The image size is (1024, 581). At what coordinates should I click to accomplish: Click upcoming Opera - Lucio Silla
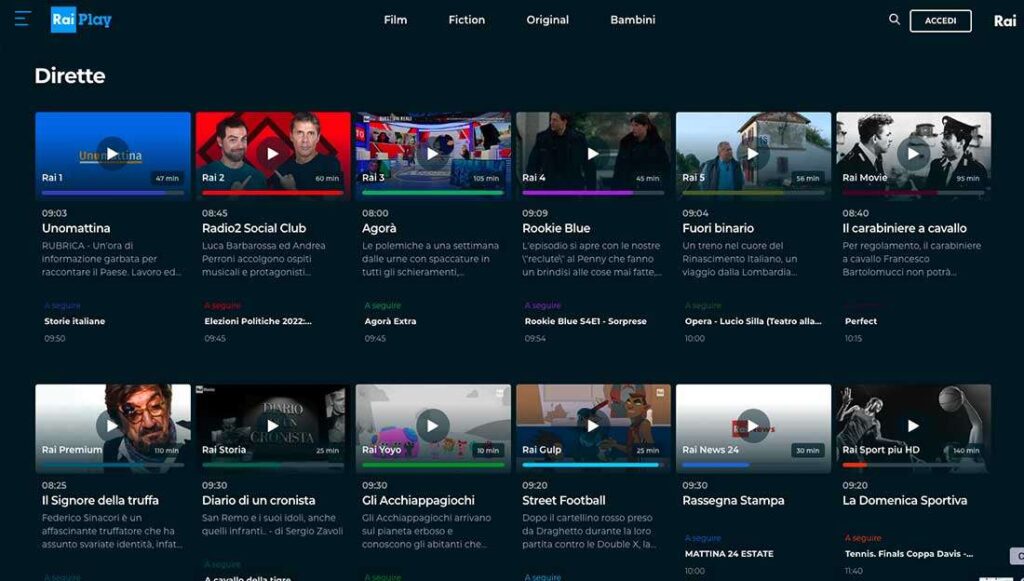click(x=753, y=321)
